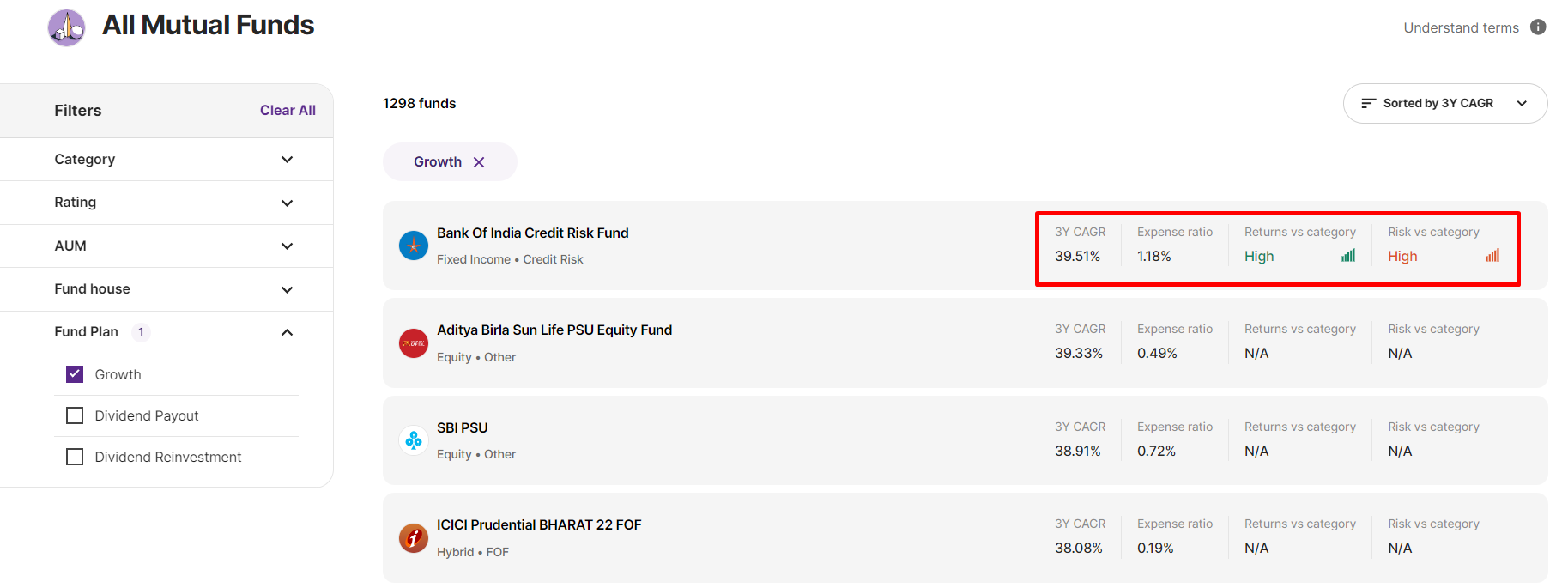Click the SBI PSU fund logo
1568x588 pixels.
pyautogui.click(x=414, y=440)
